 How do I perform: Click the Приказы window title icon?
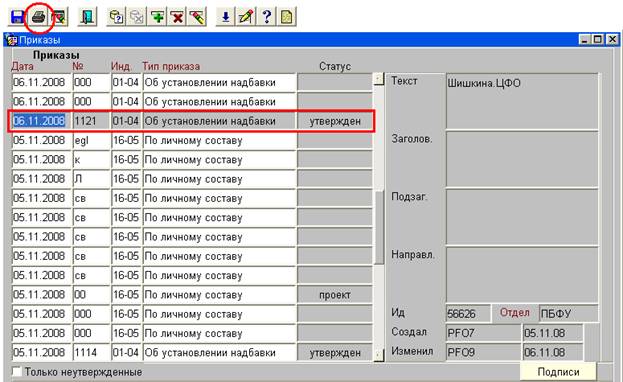pos(12,40)
